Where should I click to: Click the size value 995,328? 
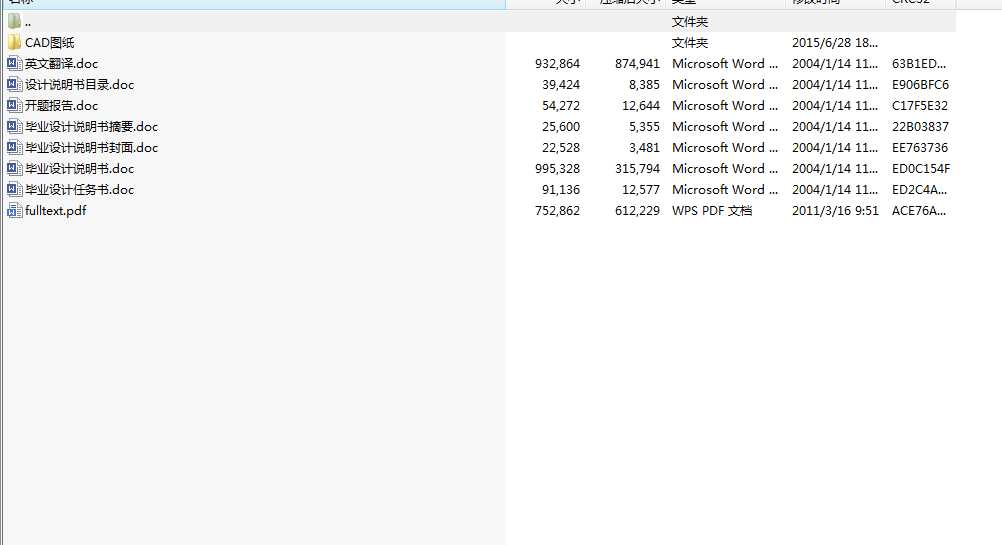[x=557, y=169]
